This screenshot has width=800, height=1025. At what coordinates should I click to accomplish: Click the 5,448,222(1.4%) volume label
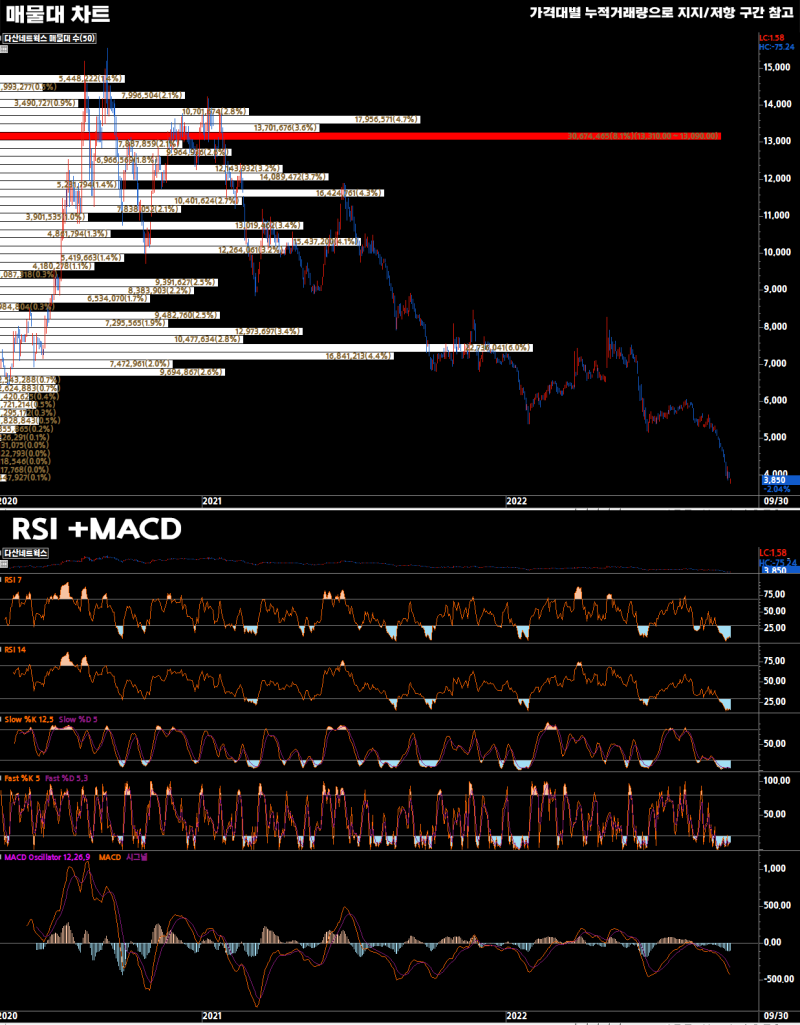[91, 78]
